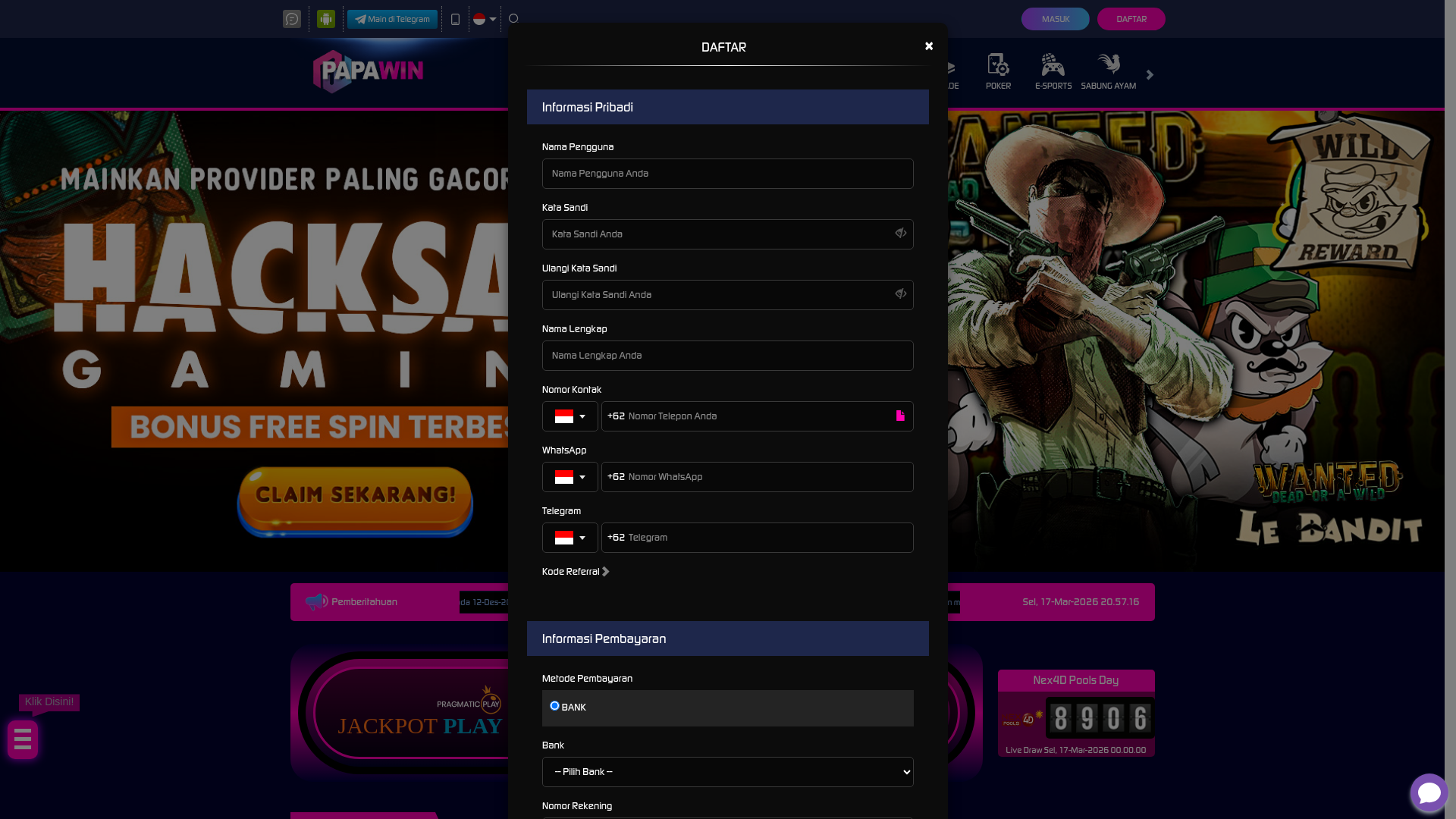Click the Klik Disini! label
1456x819 pixels.
(49, 702)
